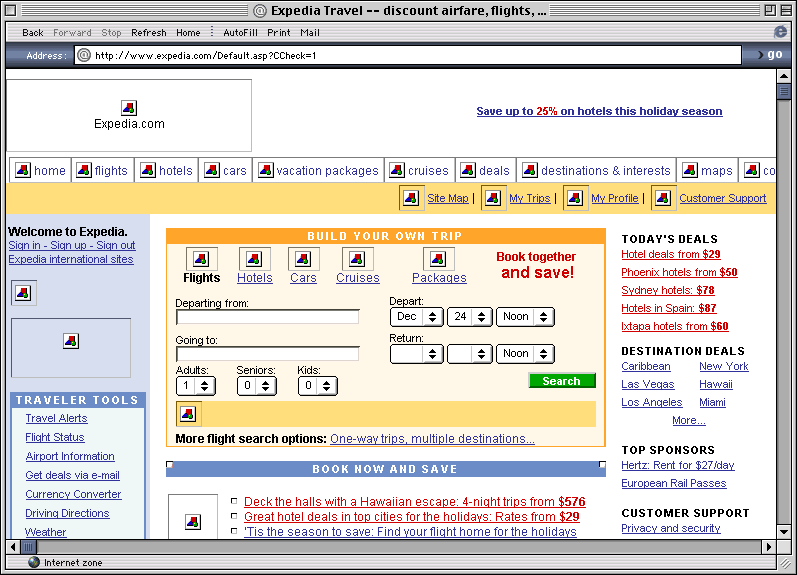Click the Internet Explorer logo in the toolbar

[780, 32]
